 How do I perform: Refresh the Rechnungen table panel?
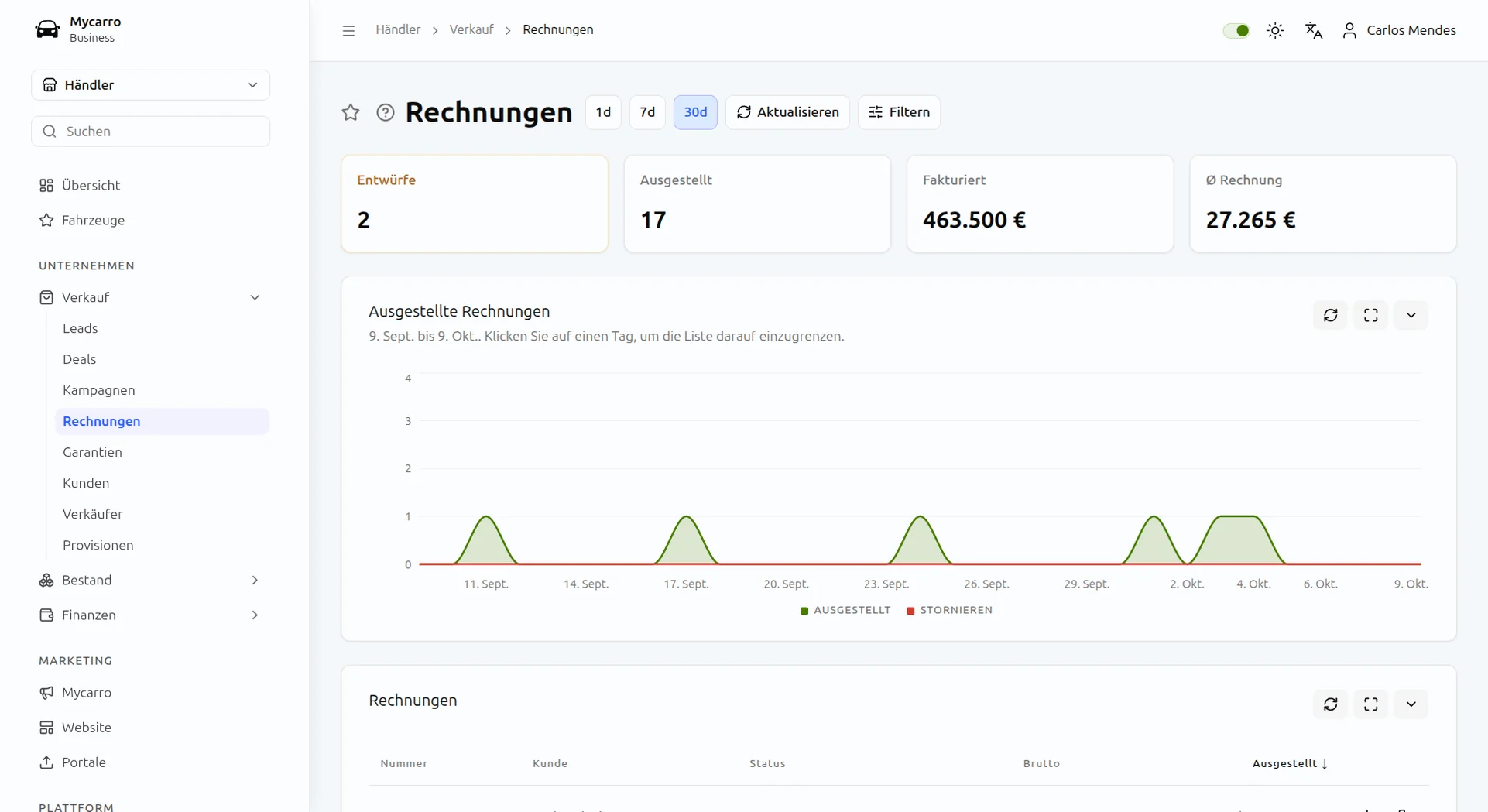pyautogui.click(x=1330, y=704)
